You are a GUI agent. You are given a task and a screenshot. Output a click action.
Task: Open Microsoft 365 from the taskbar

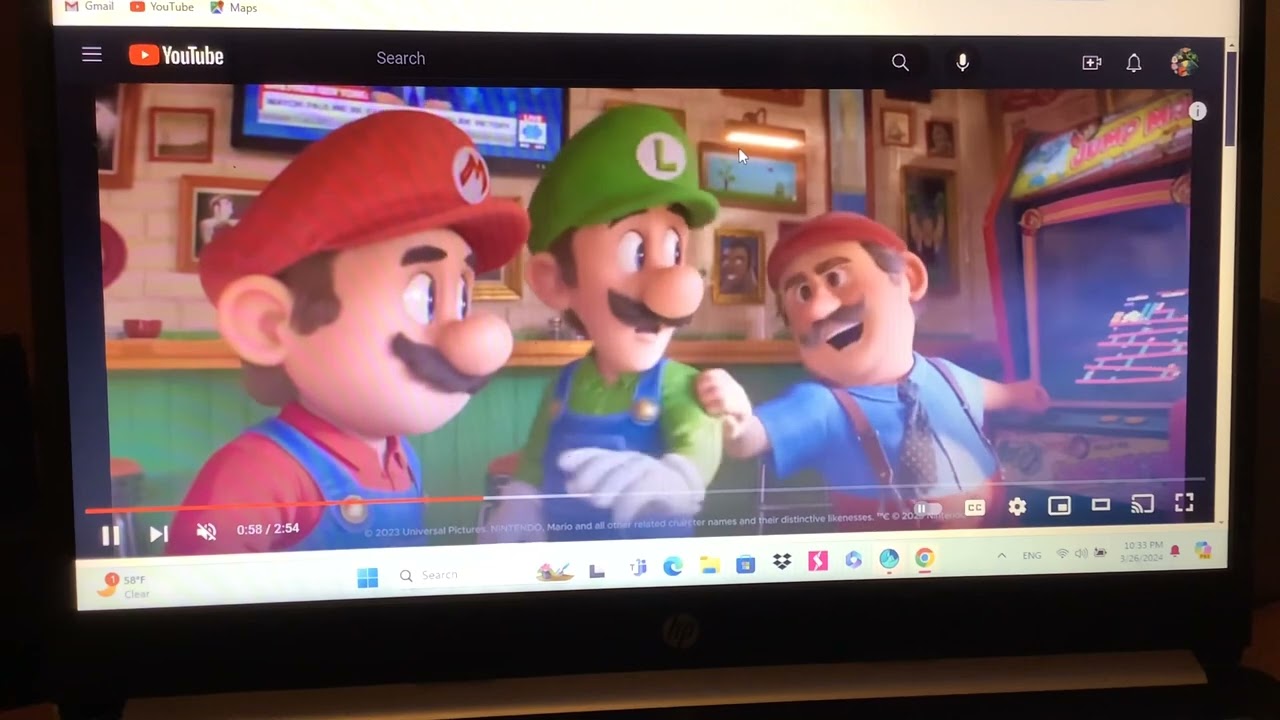(x=853, y=560)
